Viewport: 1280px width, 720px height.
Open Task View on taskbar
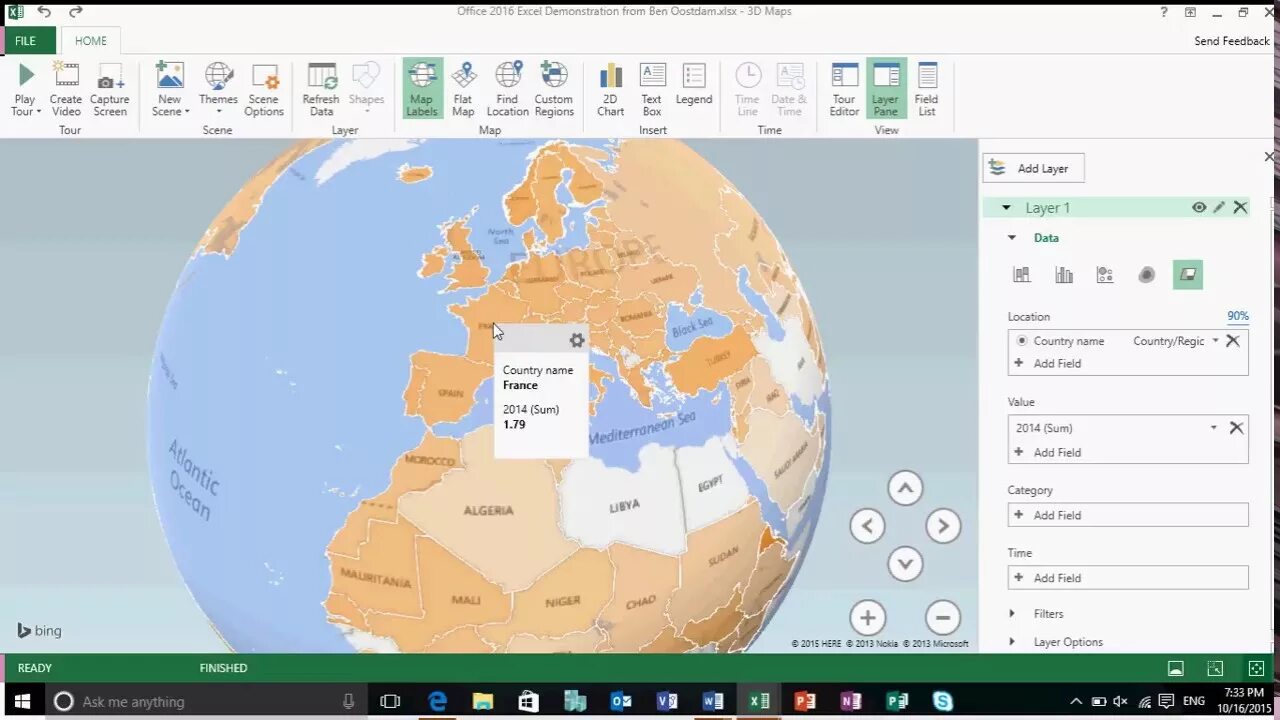[390, 701]
